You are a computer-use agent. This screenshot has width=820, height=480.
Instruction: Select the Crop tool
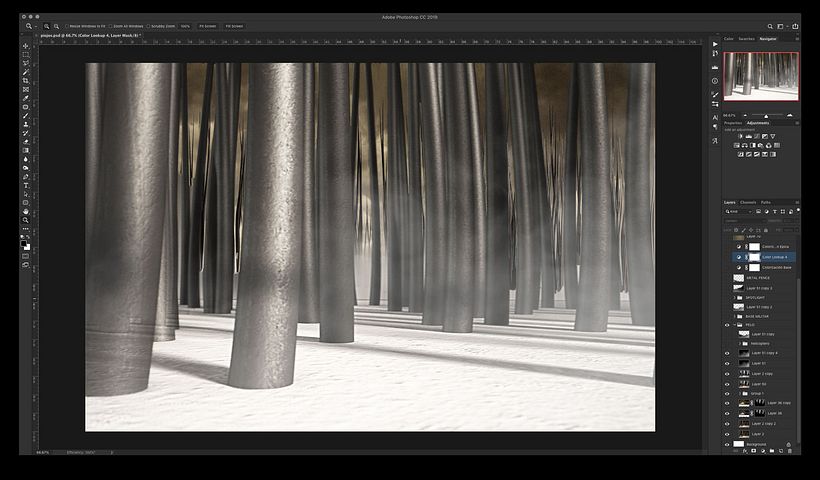[26, 81]
